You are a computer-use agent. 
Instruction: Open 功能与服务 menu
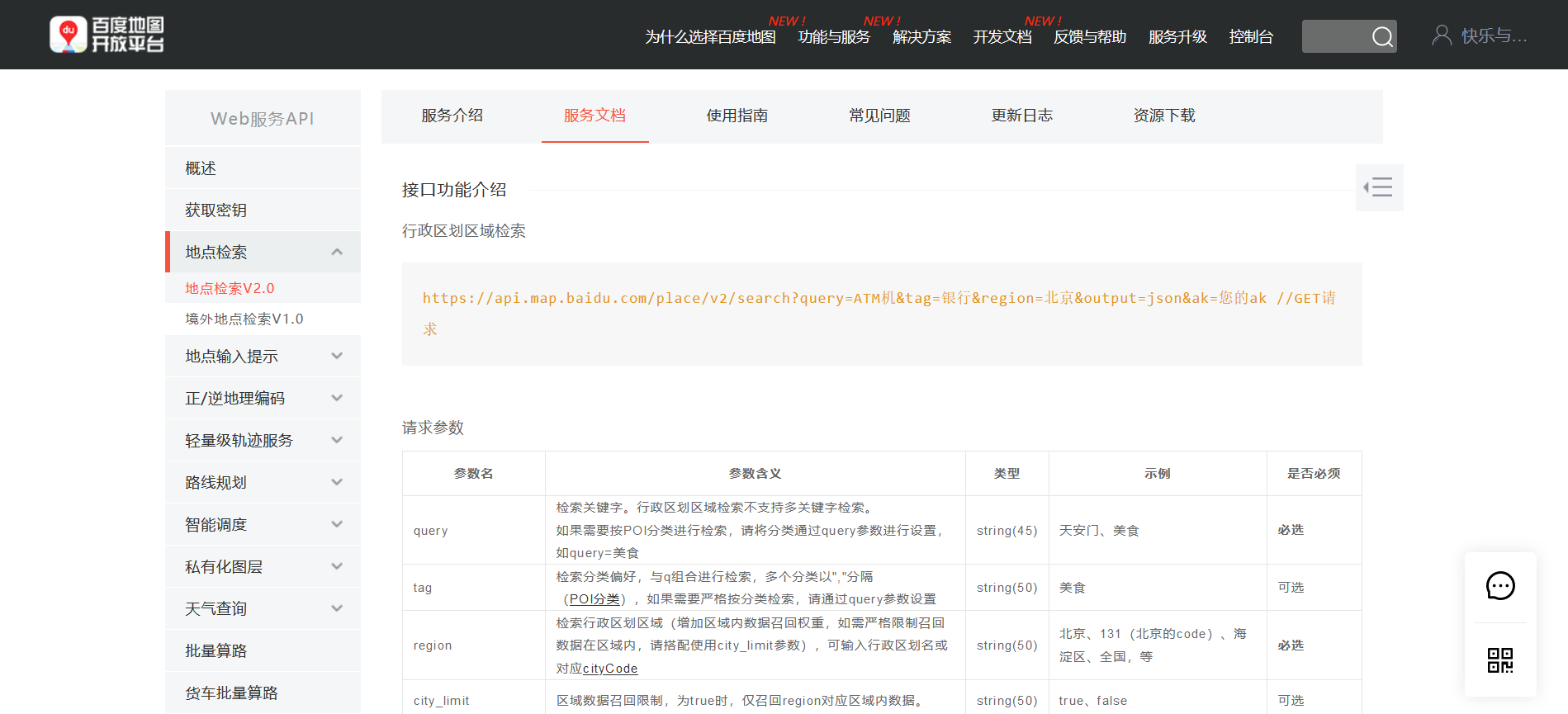(x=834, y=37)
